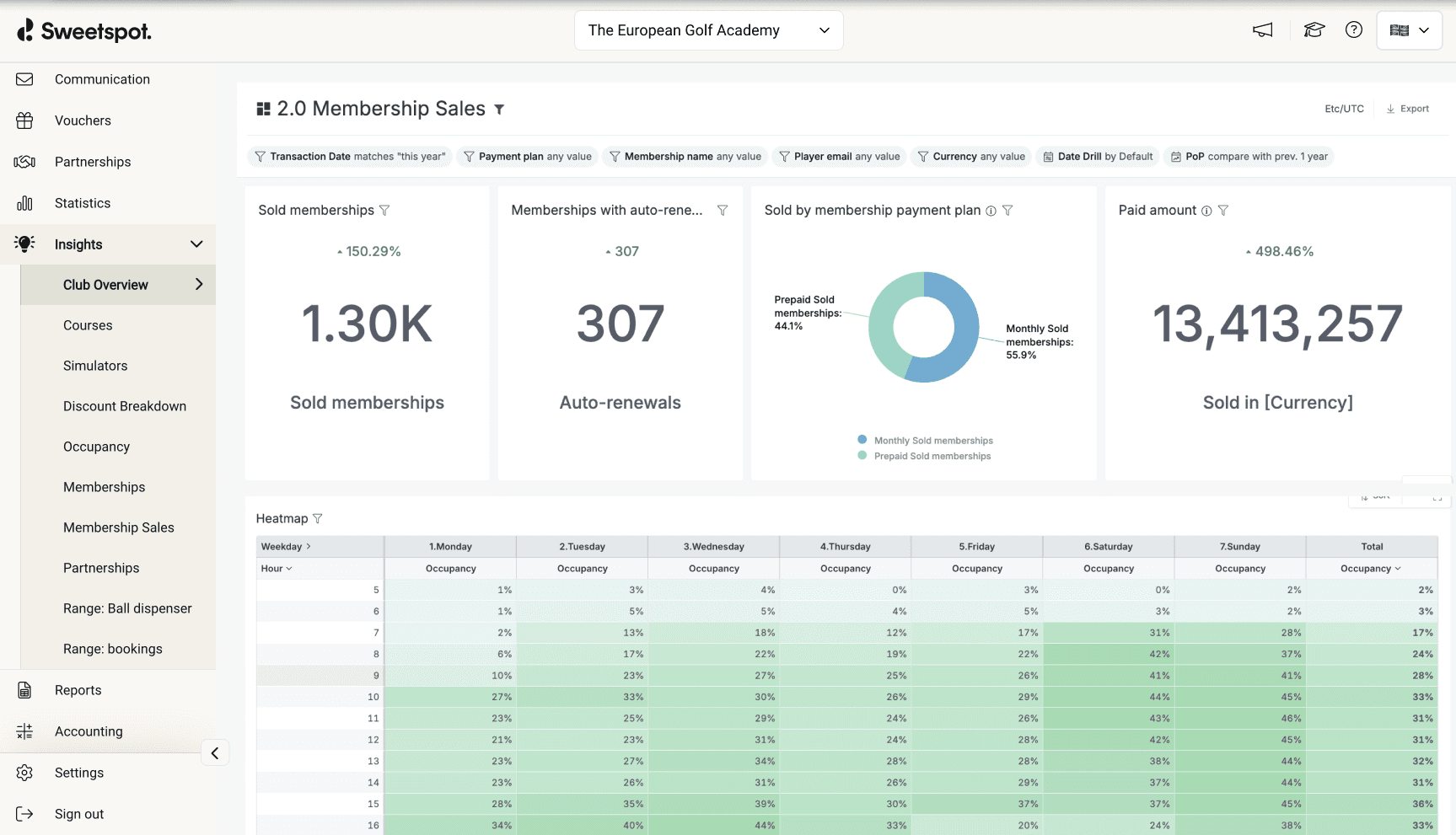Click filter icon on Sold memberships card
The width and height of the screenshot is (1456, 835).
click(384, 211)
